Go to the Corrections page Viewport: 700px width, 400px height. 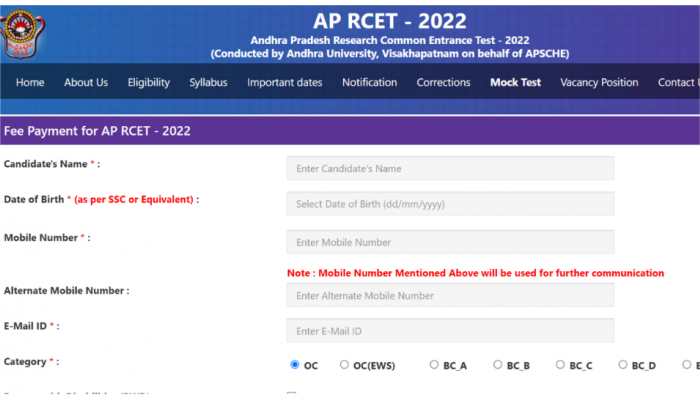tap(443, 83)
